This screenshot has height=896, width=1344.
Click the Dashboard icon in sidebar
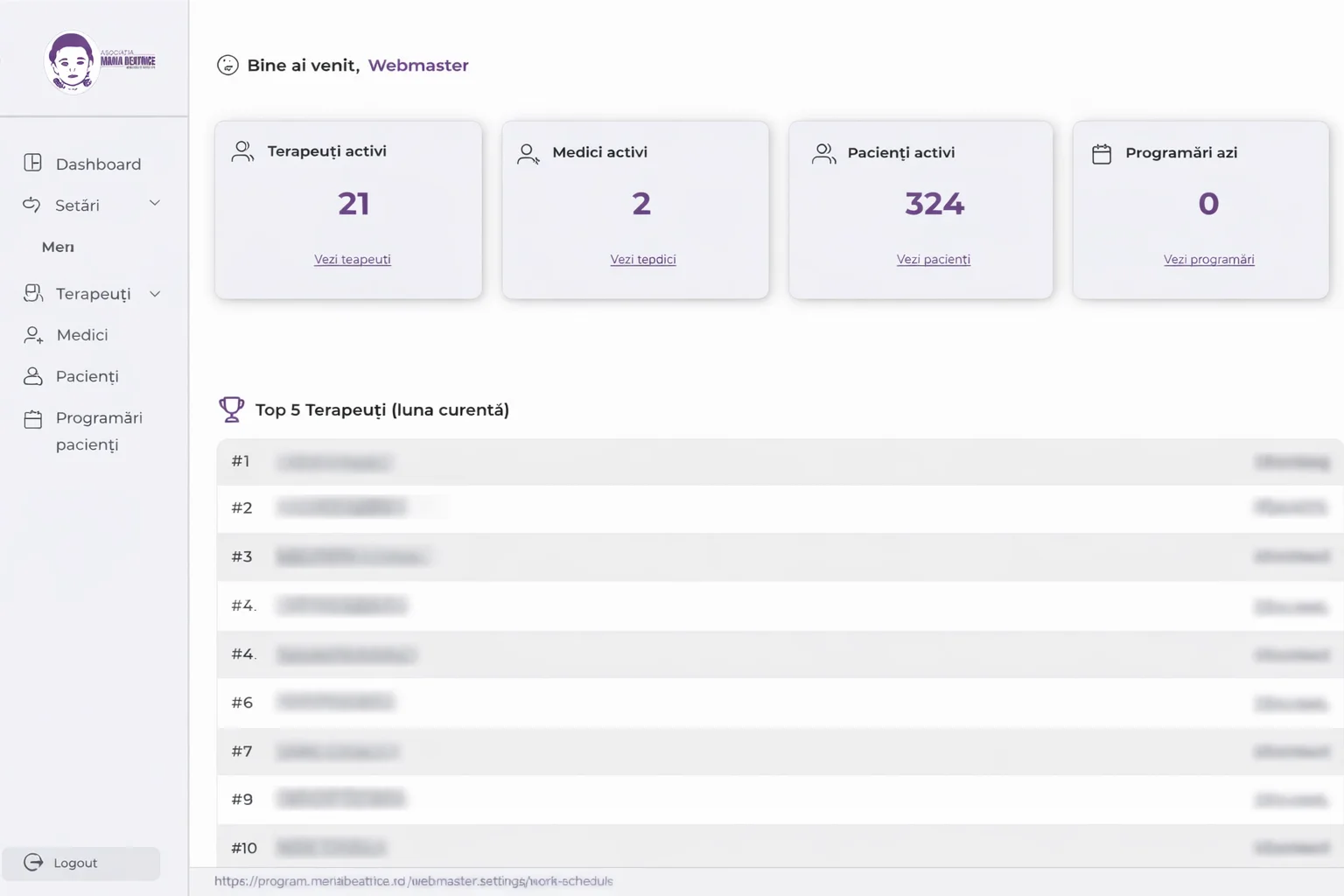(33, 163)
